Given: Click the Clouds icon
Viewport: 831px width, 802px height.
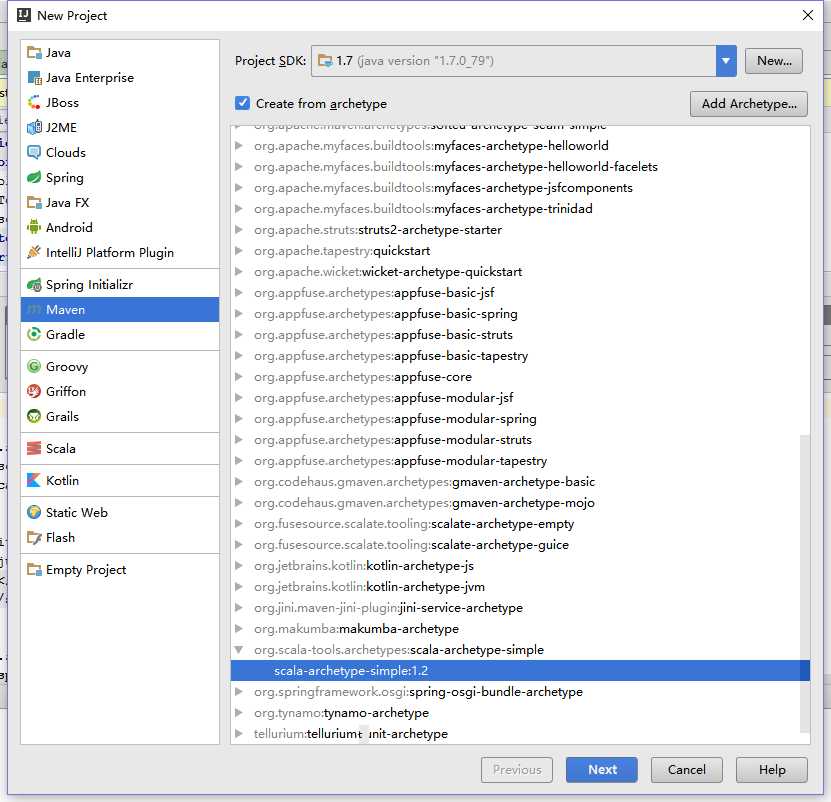Looking at the screenshot, I should (x=34, y=153).
